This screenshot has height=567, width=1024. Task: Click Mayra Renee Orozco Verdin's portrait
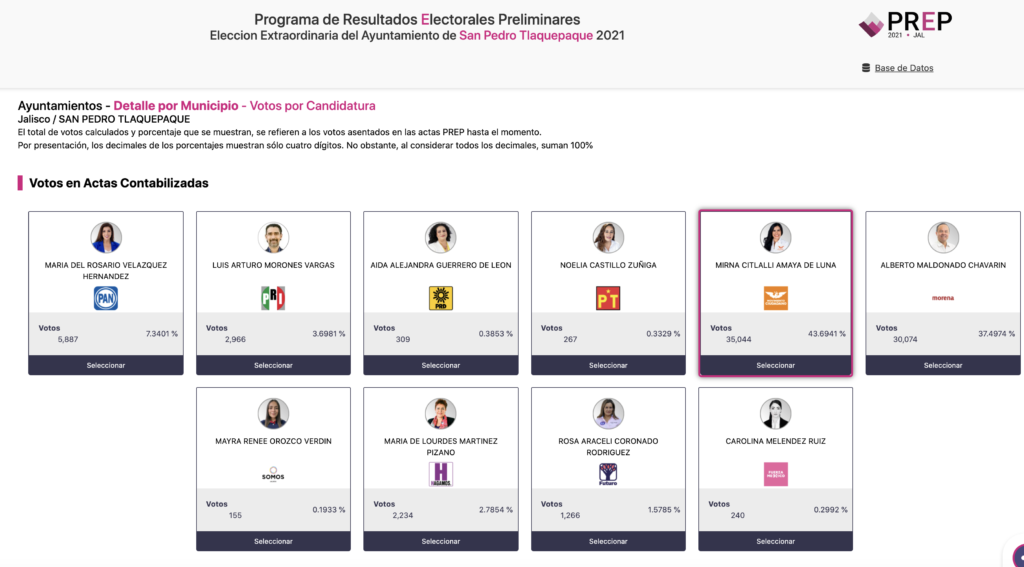click(x=273, y=413)
